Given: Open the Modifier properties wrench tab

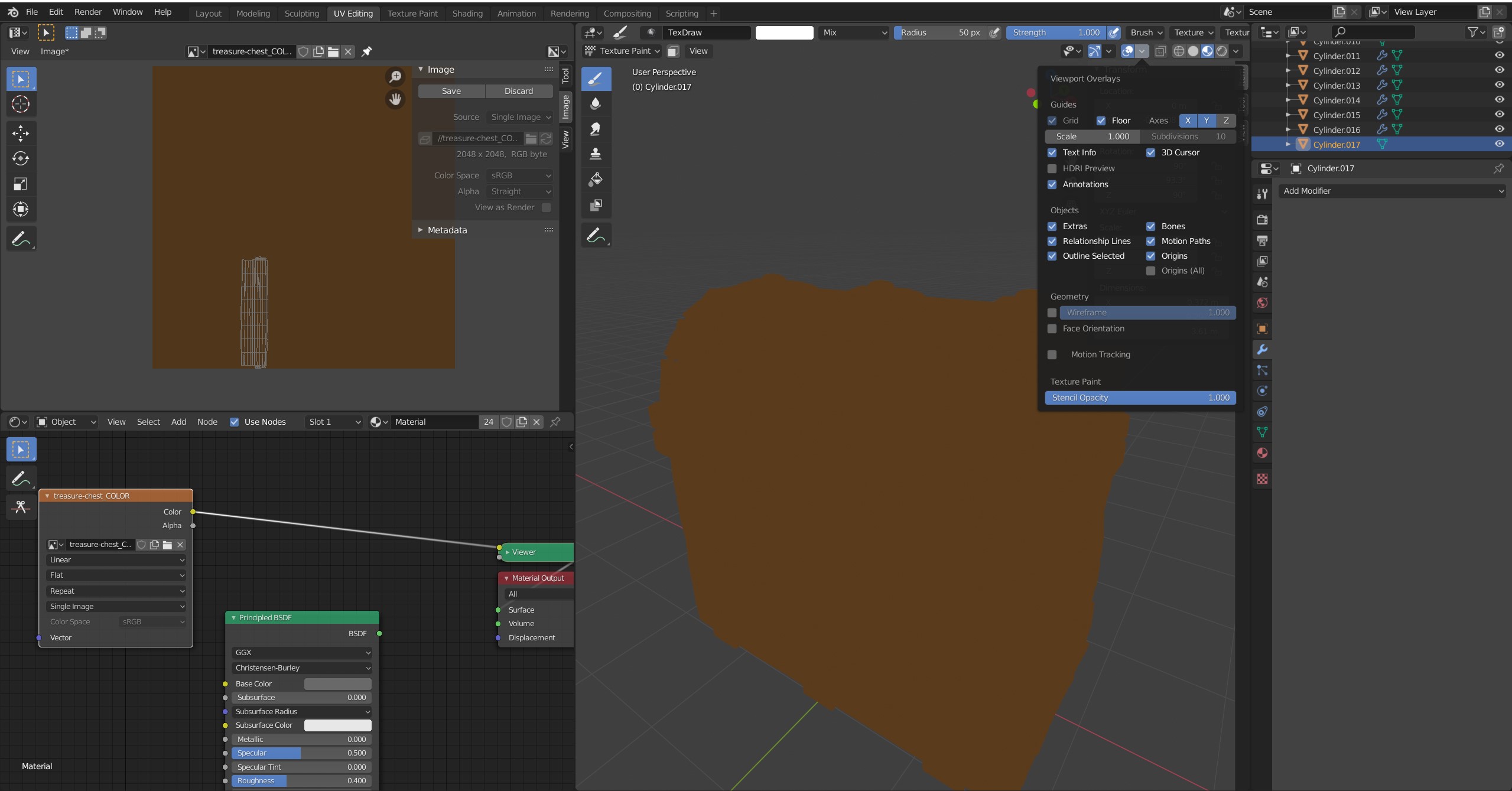Looking at the screenshot, I should (x=1262, y=350).
